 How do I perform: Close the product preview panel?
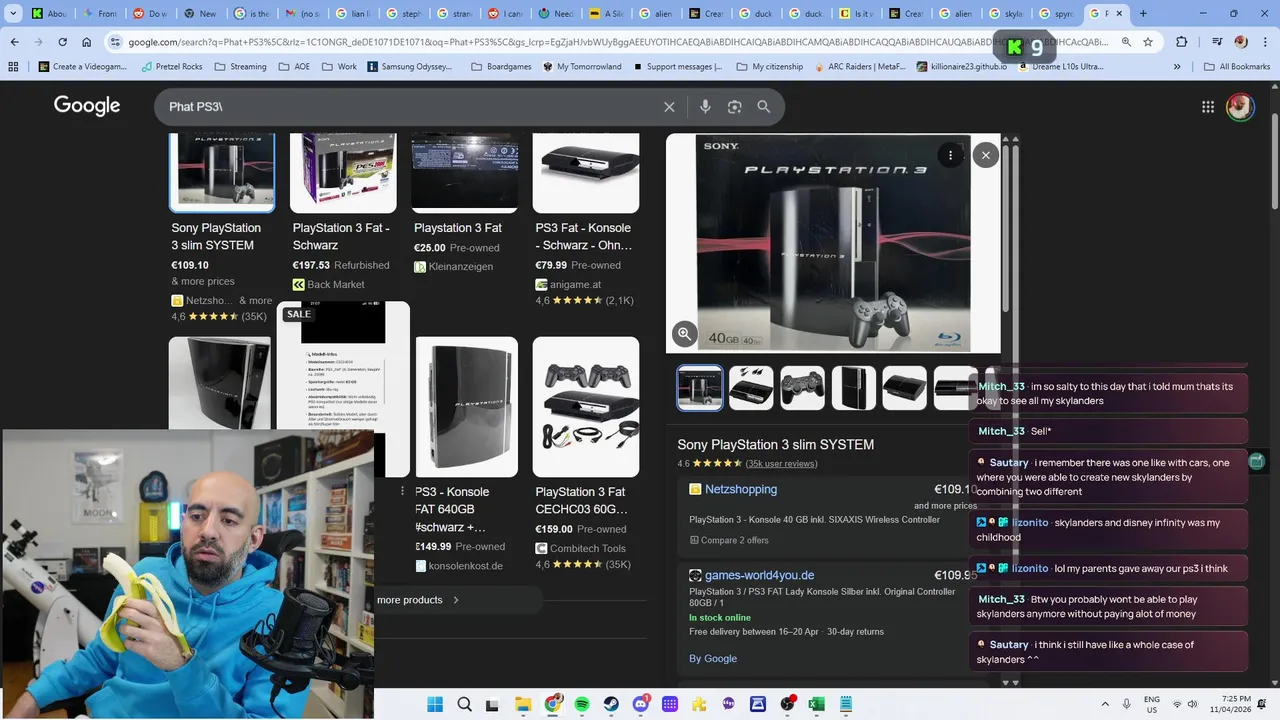[x=985, y=155]
